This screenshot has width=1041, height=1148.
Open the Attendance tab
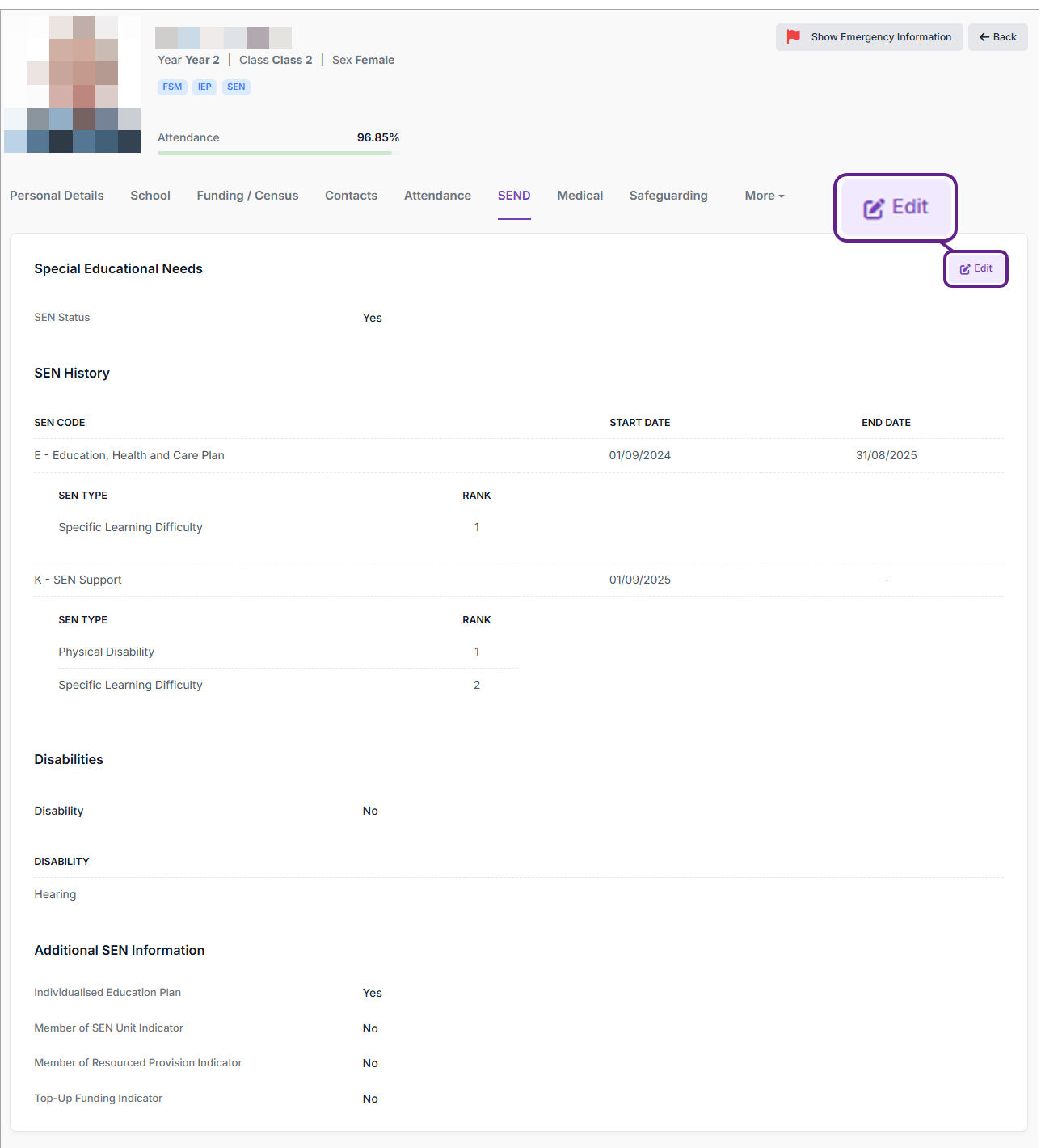click(x=437, y=196)
